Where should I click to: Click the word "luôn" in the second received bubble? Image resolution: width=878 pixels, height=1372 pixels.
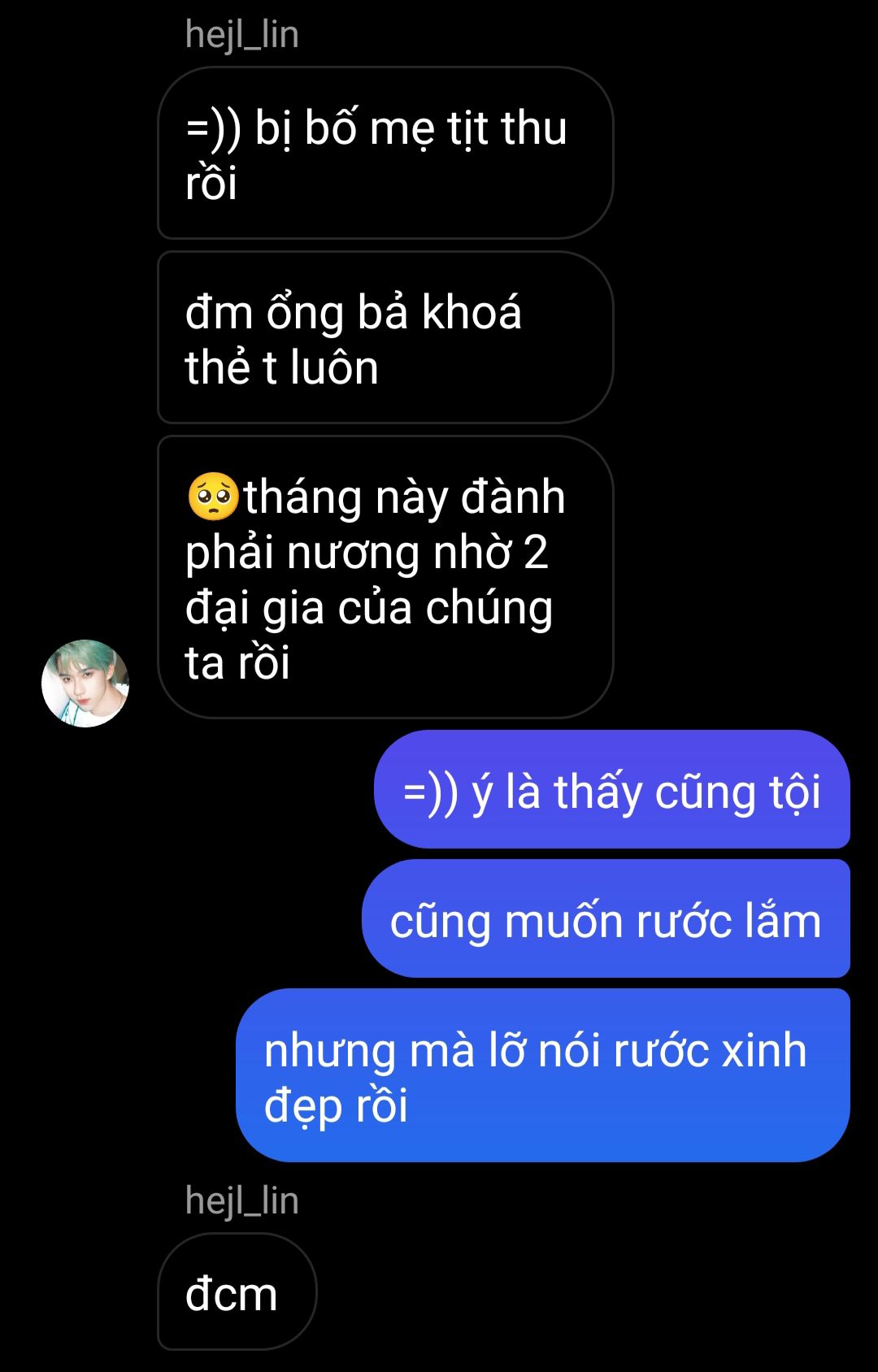pos(334,367)
